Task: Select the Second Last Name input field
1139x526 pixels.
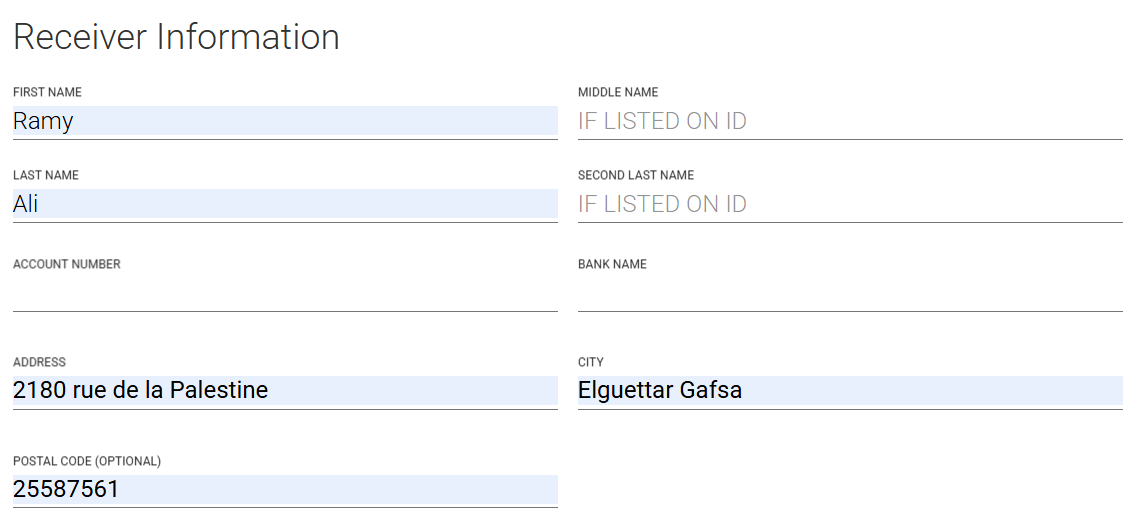Action: coord(850,204)
